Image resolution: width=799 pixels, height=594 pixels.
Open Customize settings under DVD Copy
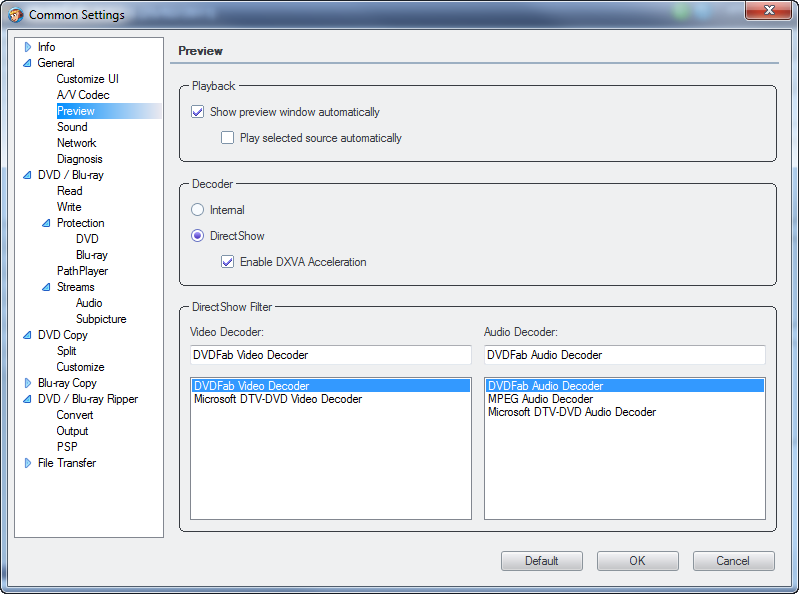coord(81,367)
